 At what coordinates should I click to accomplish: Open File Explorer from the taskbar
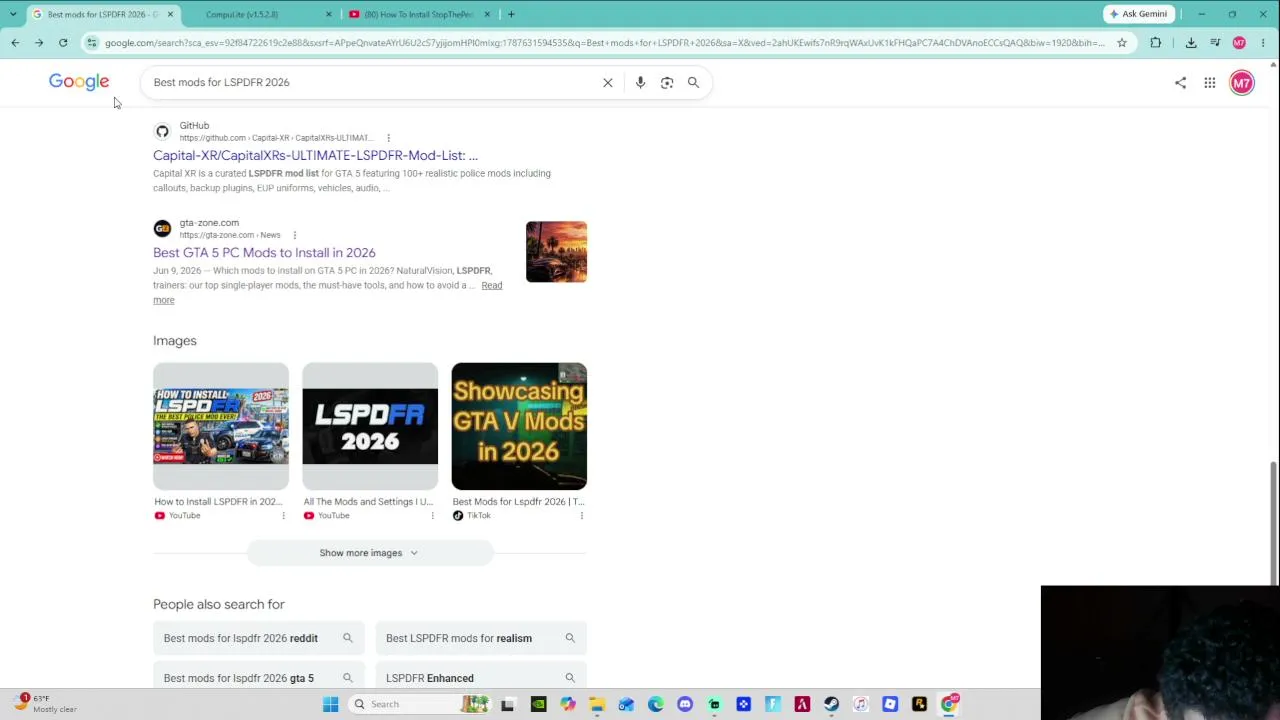click(x=597, y=704)
